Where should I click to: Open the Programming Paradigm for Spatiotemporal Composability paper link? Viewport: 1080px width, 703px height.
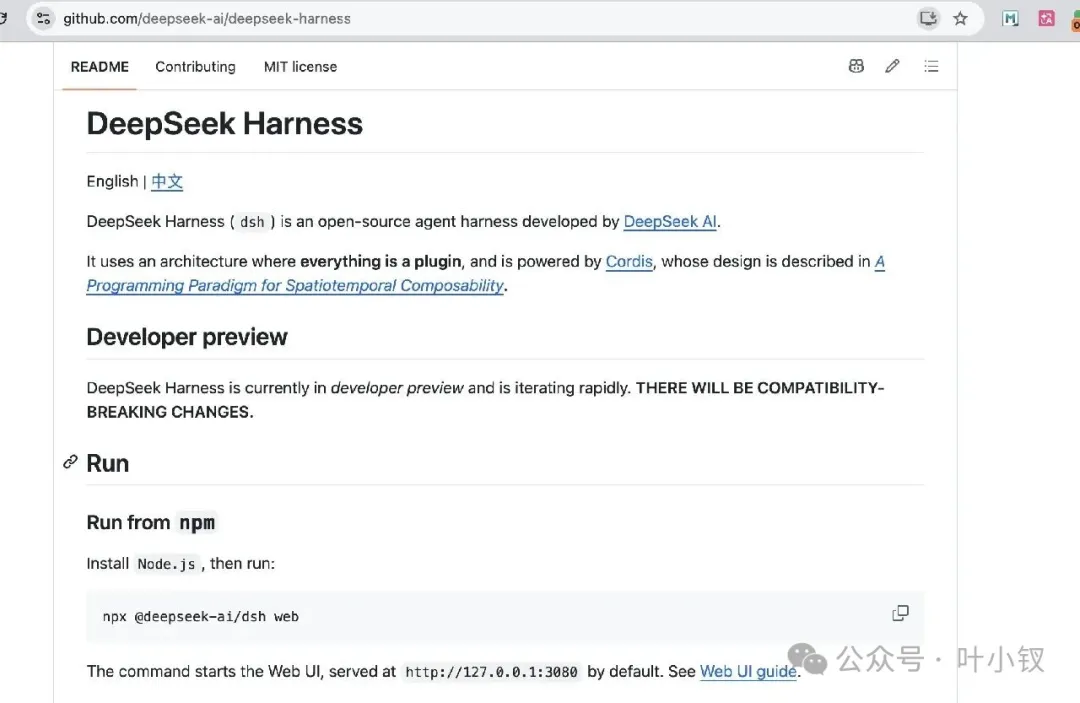(x=295, y=286)
